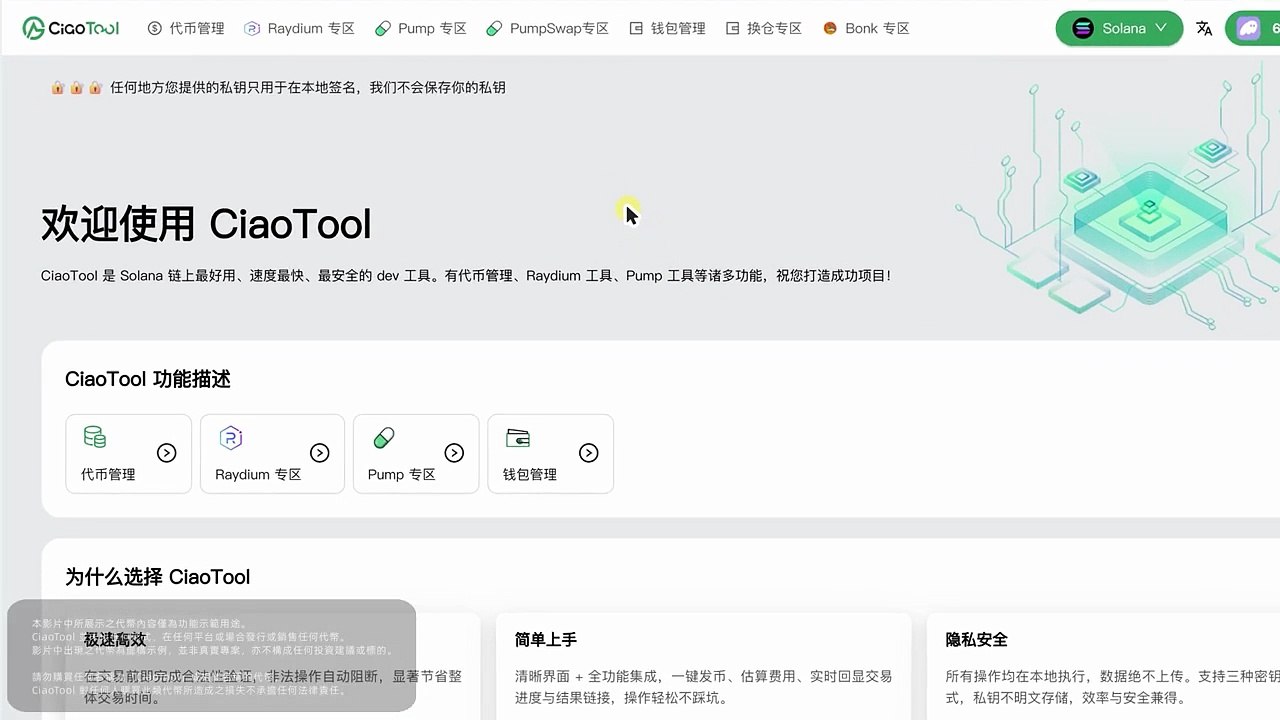Open the Raydium 专区 navigation menu

click(x=299, y=29)
